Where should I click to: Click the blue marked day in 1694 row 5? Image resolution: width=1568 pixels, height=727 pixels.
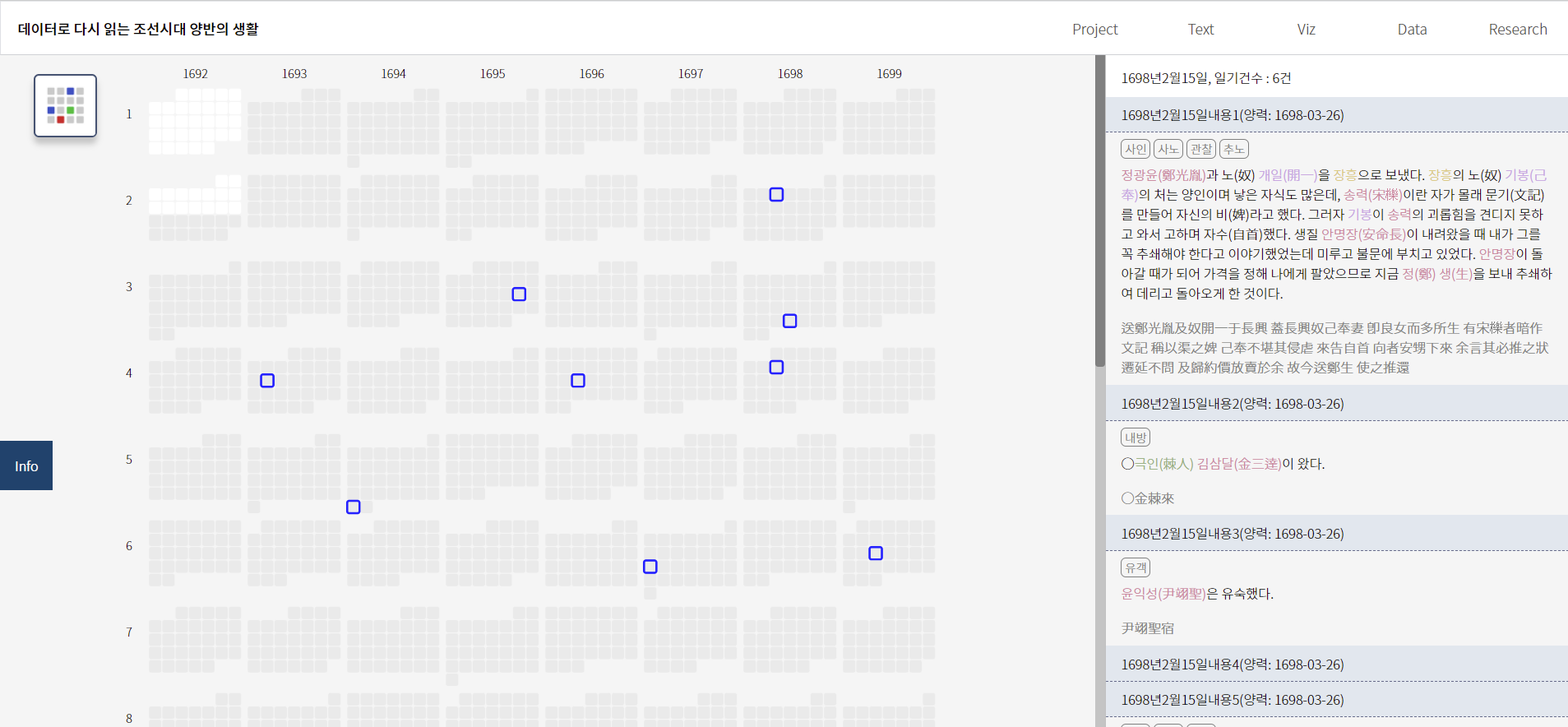pos(354,507)
